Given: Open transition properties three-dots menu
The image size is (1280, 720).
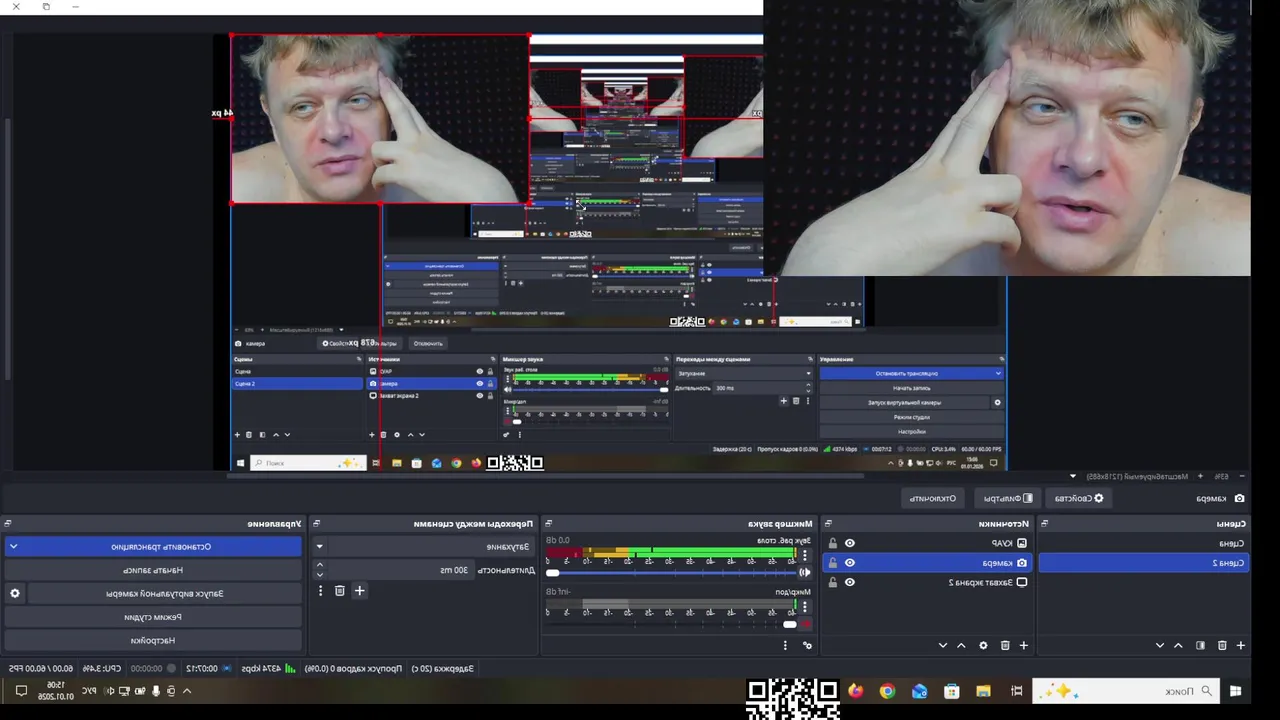Looking at the screenshot, I should point(320,591).
